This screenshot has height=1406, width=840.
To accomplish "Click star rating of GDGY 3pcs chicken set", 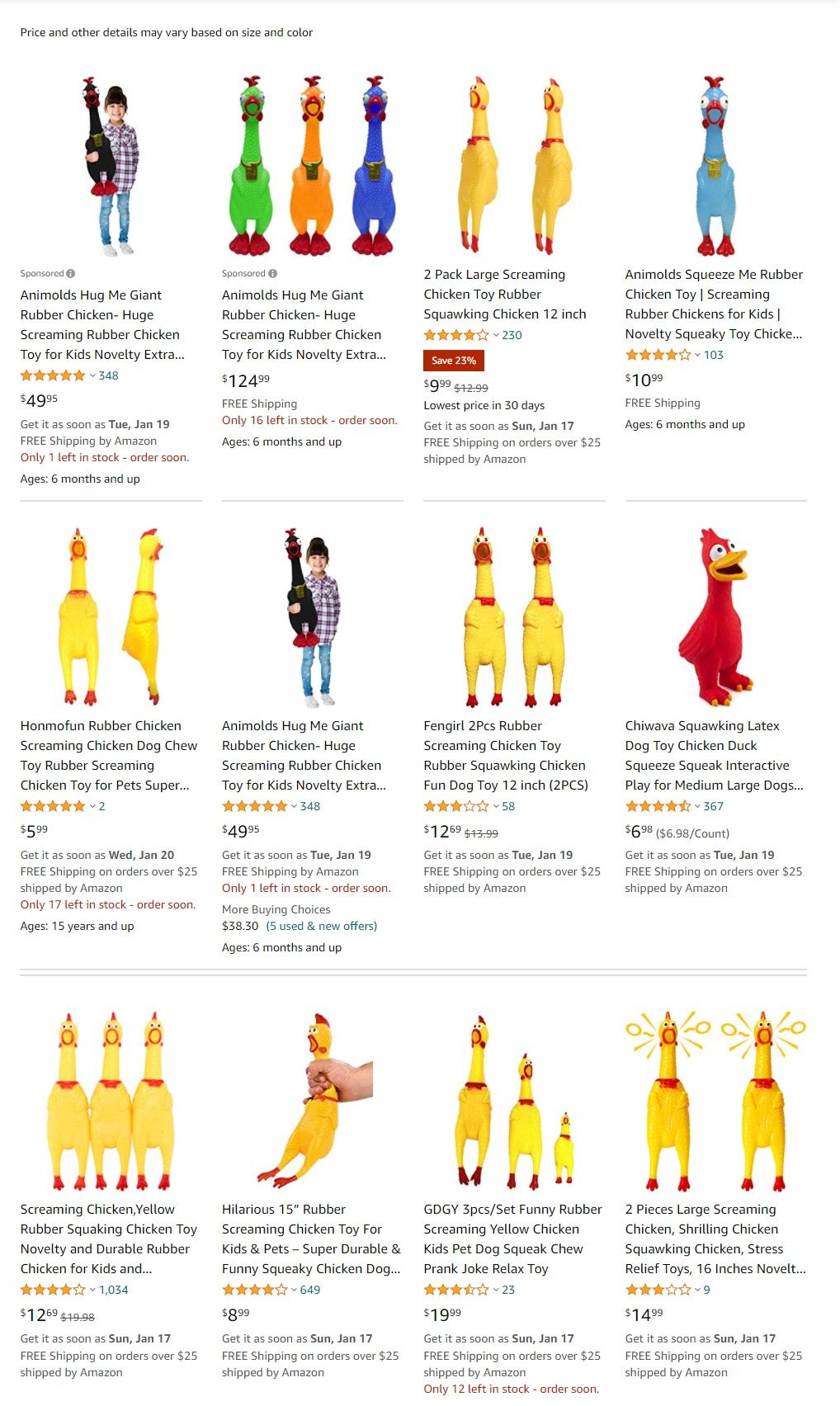I will 456,1290.
